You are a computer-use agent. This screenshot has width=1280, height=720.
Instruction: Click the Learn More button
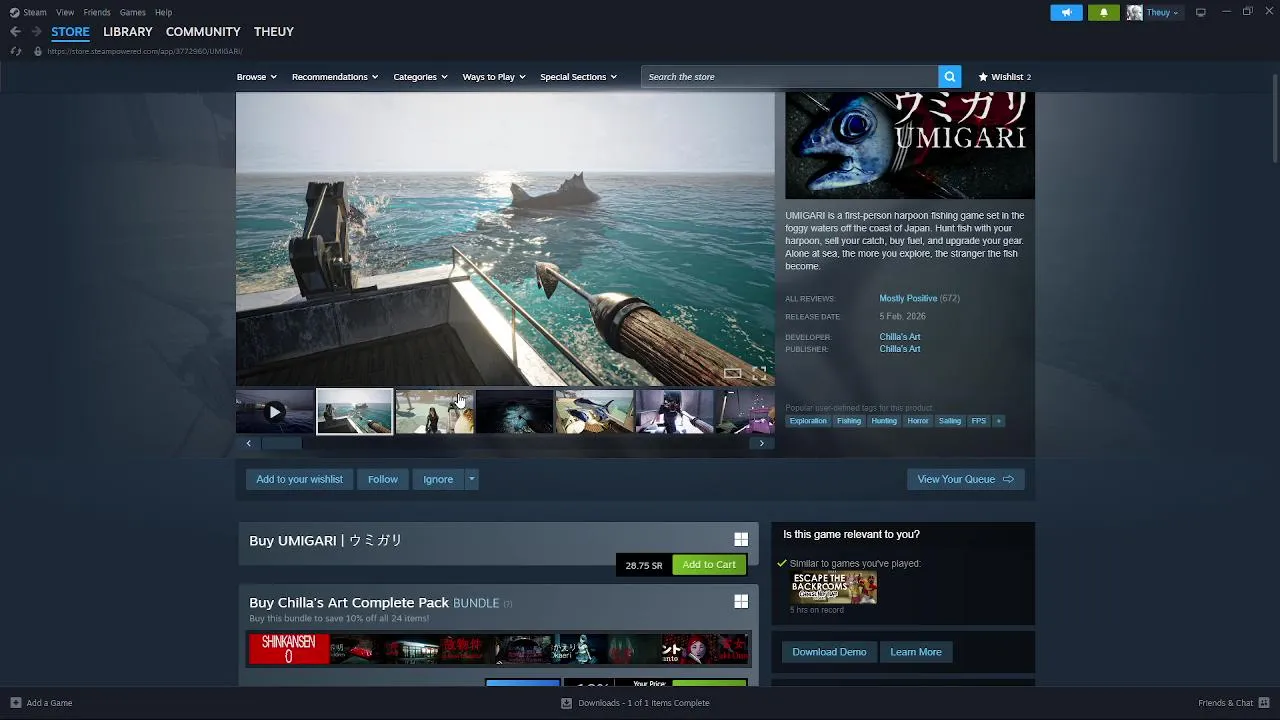coord(916,652)
